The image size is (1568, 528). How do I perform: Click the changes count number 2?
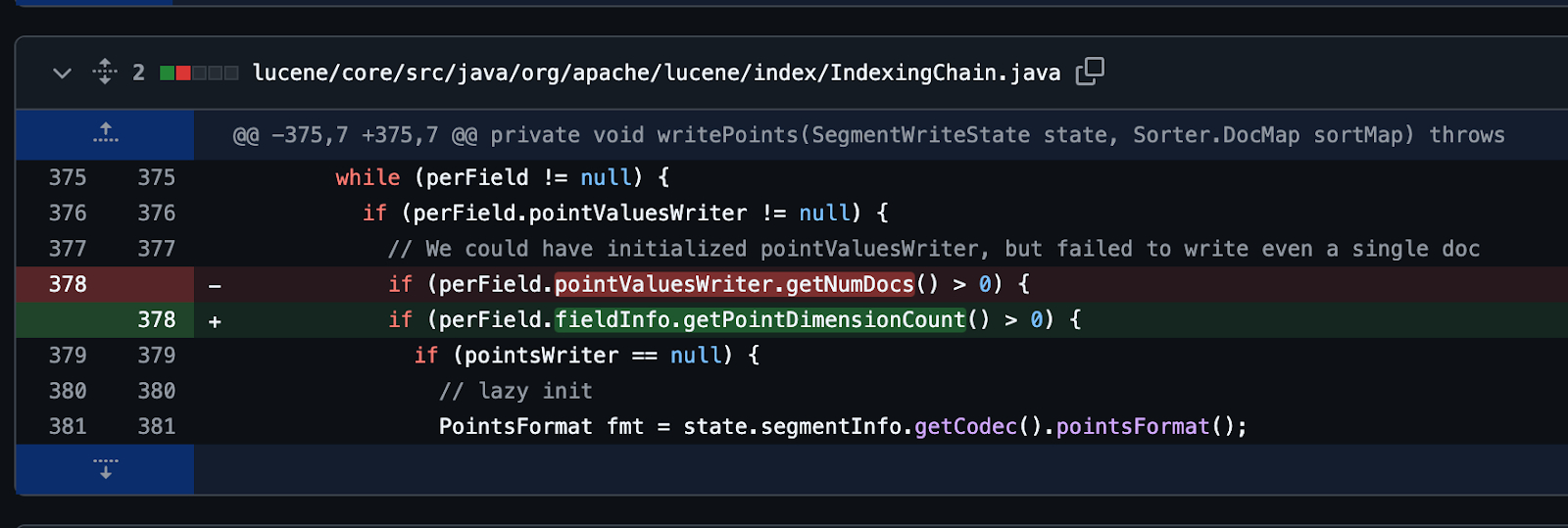(139, 72)
